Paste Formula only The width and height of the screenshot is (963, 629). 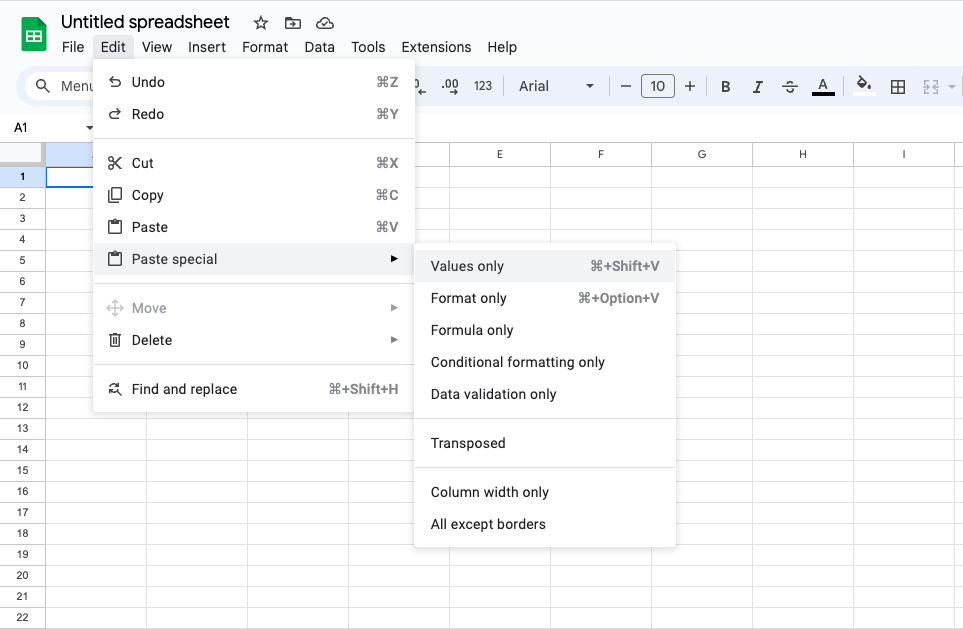pyautogui.click(x=545, y=330)
